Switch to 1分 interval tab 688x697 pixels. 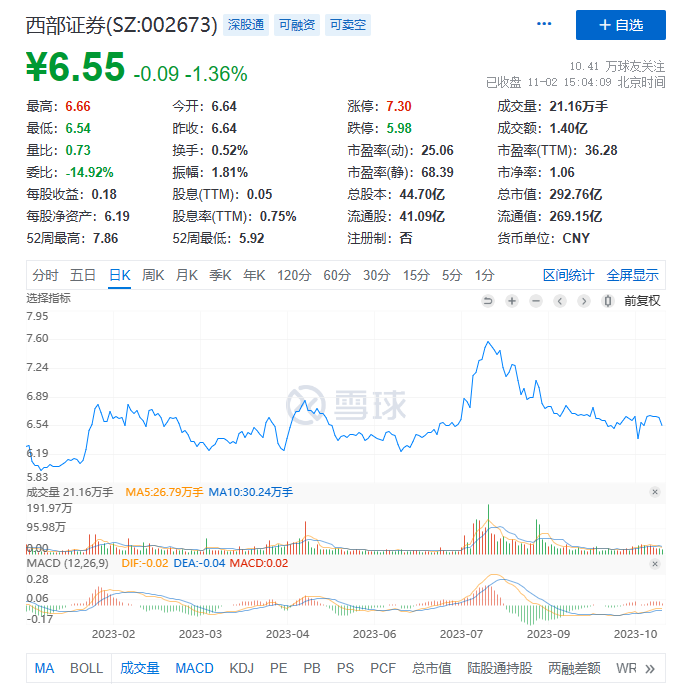[484, 275]
